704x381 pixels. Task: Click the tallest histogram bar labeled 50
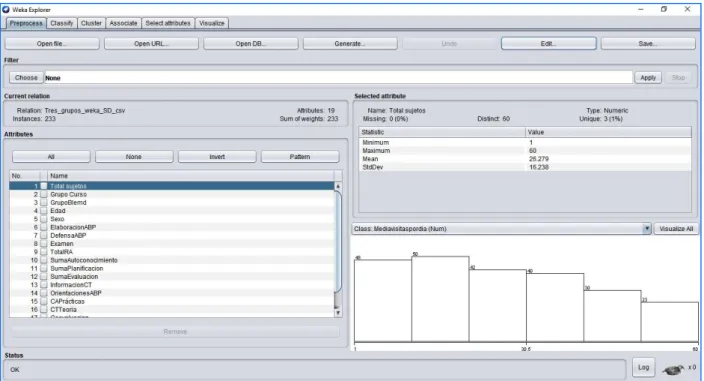tap(440, 299)
